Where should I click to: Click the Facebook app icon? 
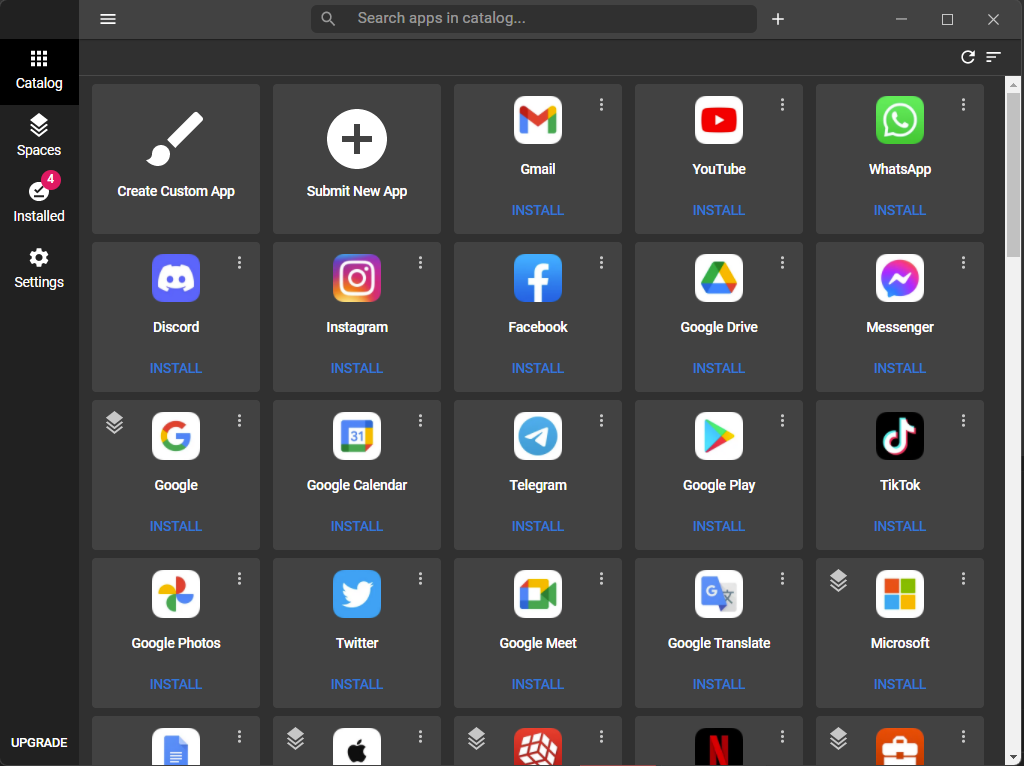point(537,278)
